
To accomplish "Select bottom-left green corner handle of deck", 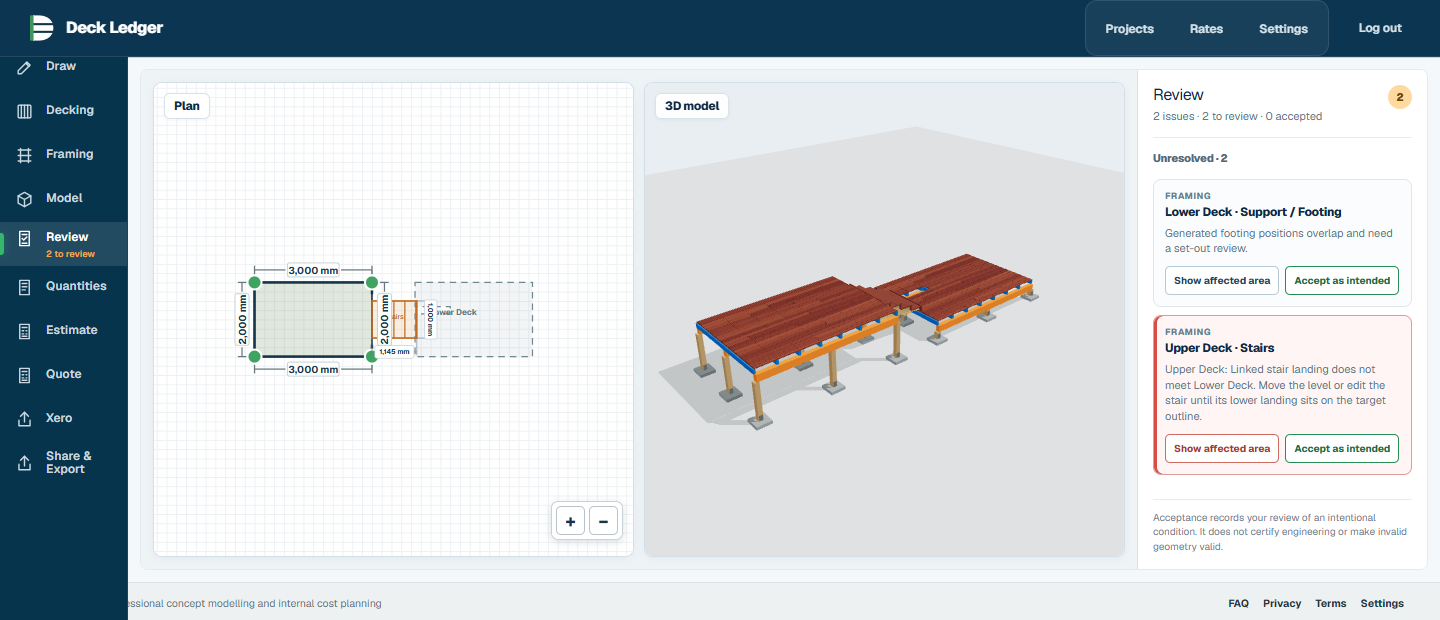I will pos(255,356).
